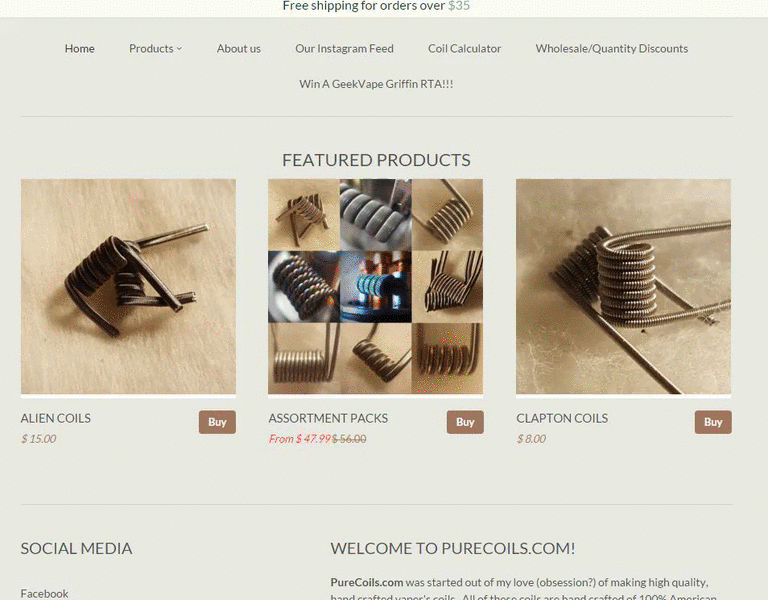Image resolution: width=768 pixels, height=600 pixels.
Task: Select the CLAPTON COILS product title
Action: point(562,418)
